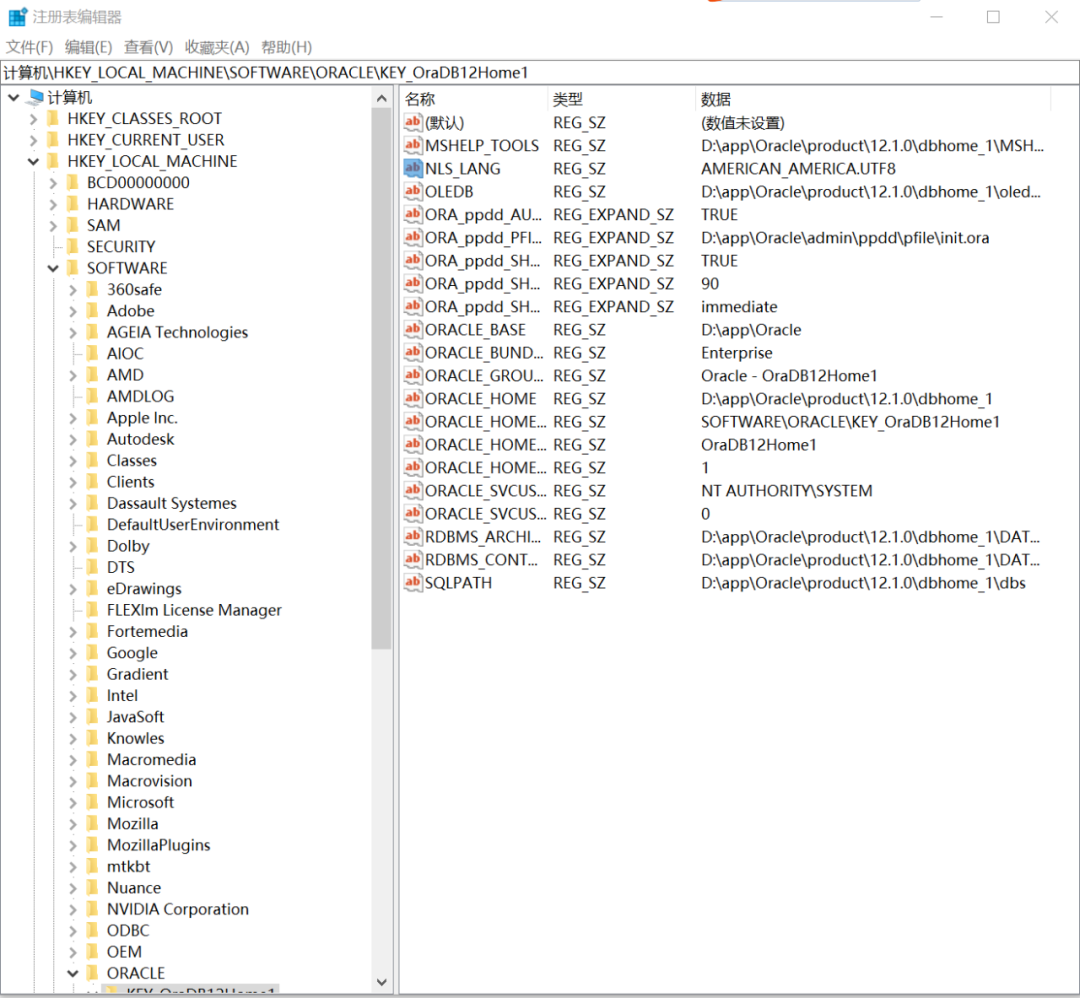Click the tree pane scrollbar thumb
Viewport: 1080px width, 998px height.
[x=382, y=379]
